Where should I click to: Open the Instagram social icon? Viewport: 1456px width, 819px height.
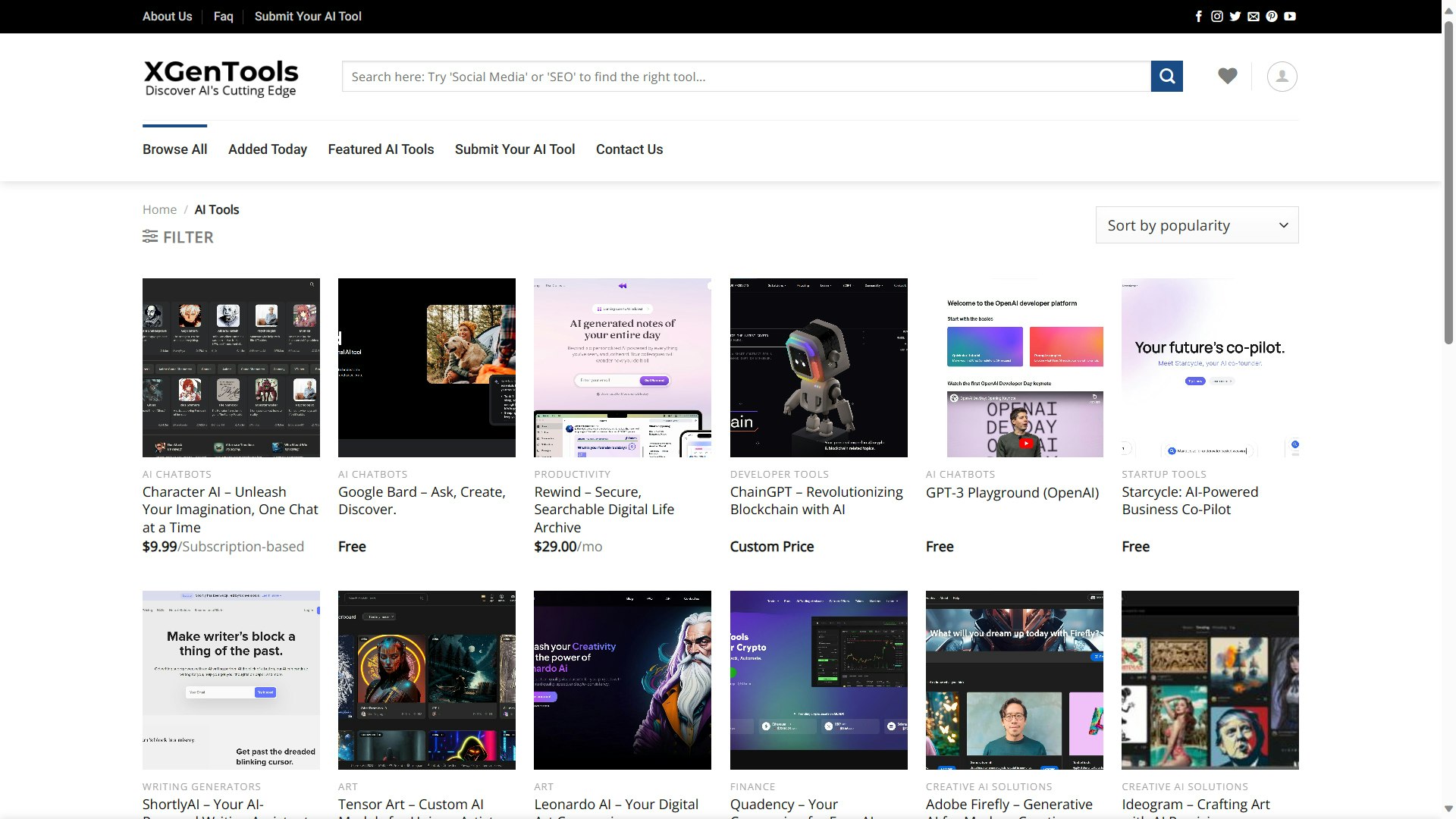[1216, 16]
